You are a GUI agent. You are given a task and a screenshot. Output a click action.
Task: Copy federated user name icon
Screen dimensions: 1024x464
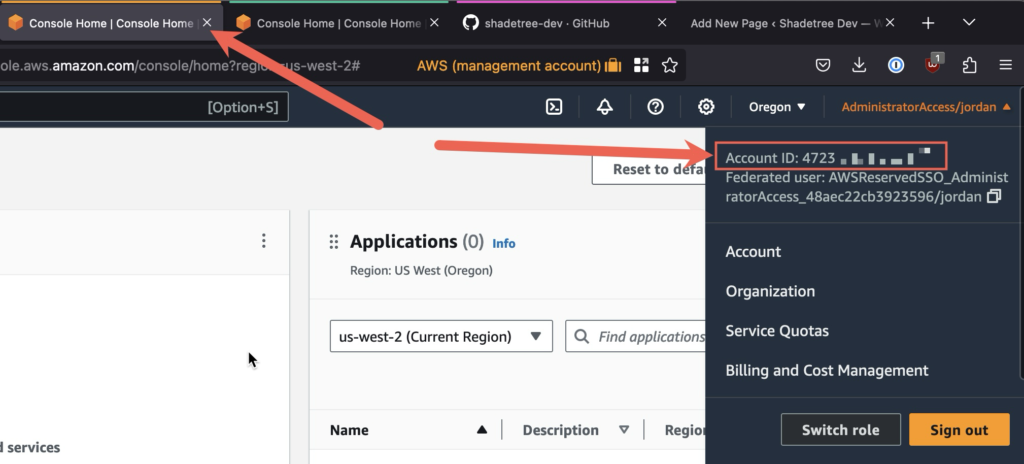(993, 197)
